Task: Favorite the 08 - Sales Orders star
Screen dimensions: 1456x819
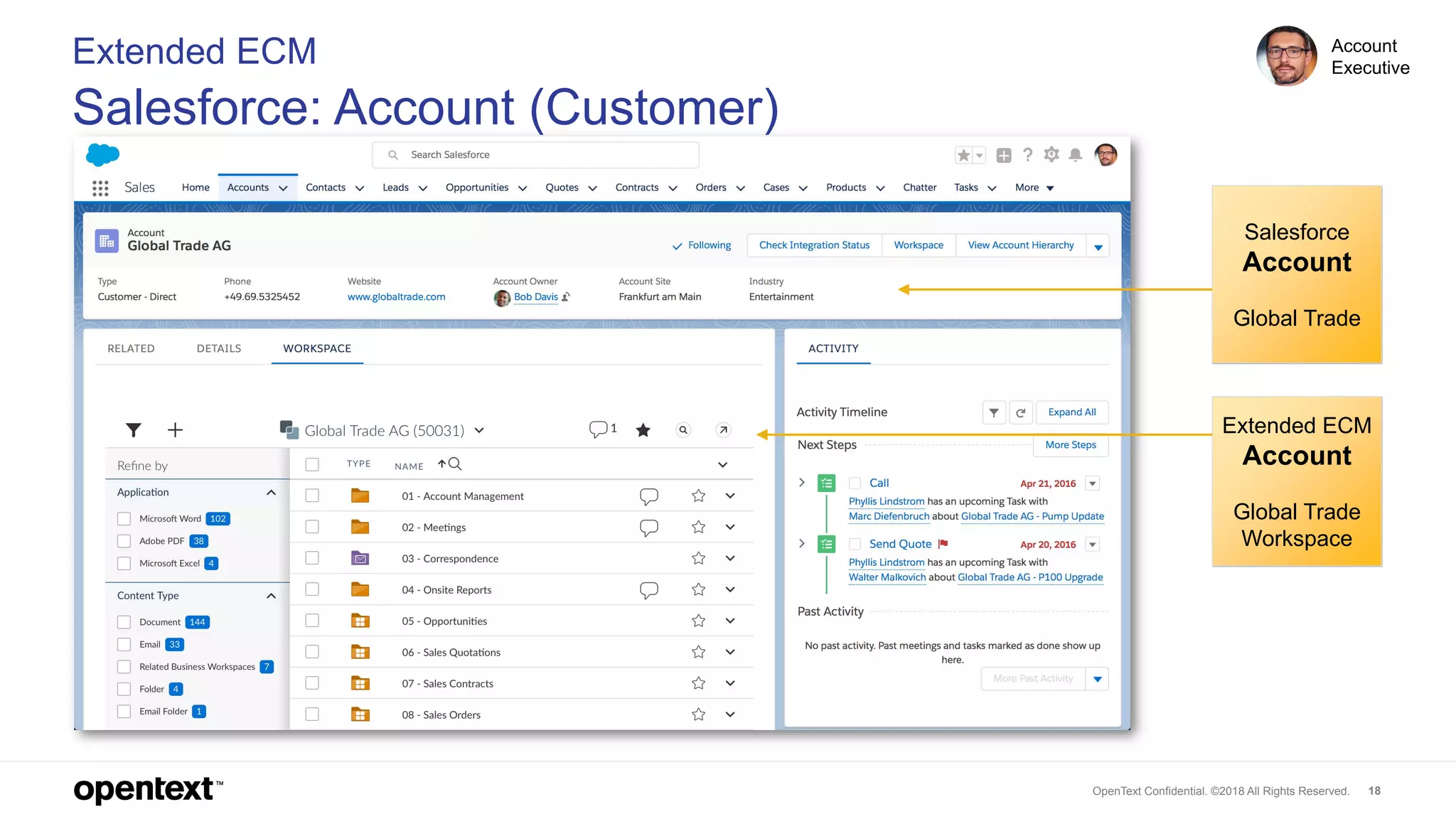Action: (x=699, y=714)
